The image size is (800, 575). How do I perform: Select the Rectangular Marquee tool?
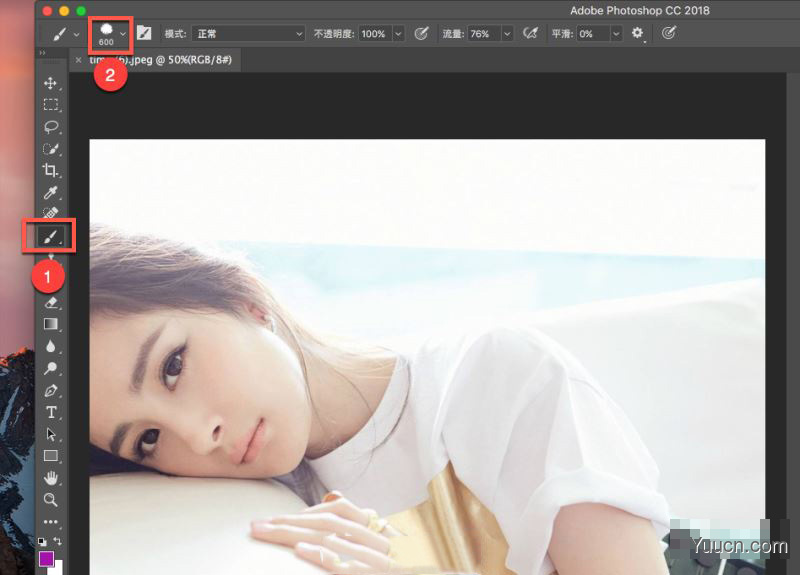pos(51,105)
